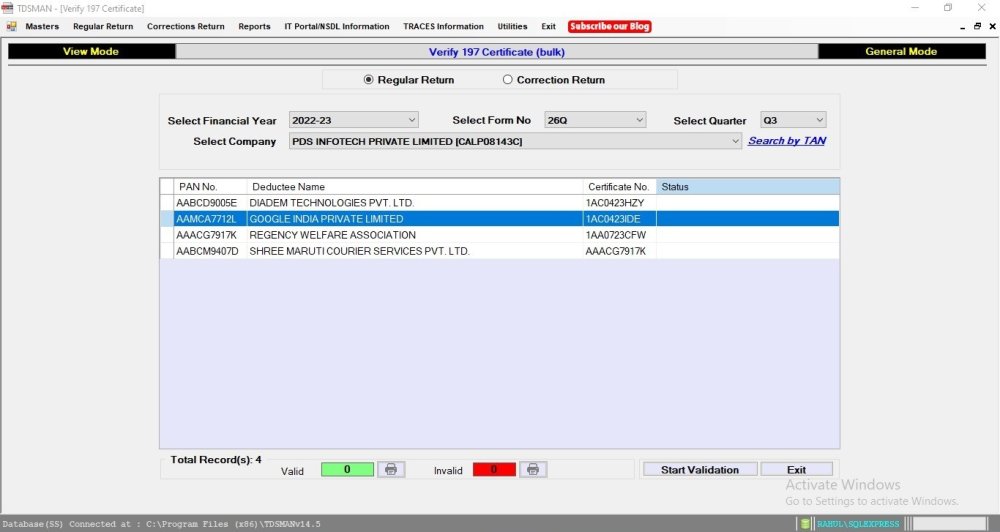Viewport: 1000px width, 532px height.
Task: Open the Corrections Return menu
Action: point(186,26)
